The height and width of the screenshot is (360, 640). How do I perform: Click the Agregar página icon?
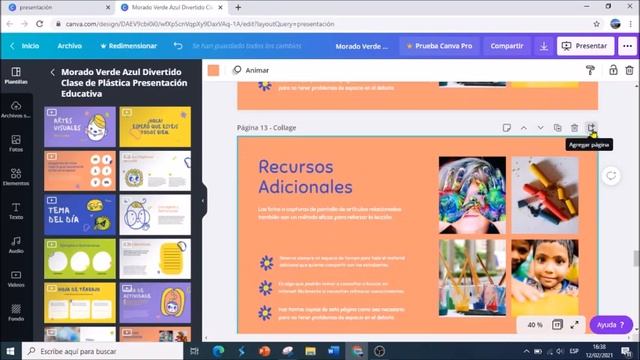pos(591,127)
